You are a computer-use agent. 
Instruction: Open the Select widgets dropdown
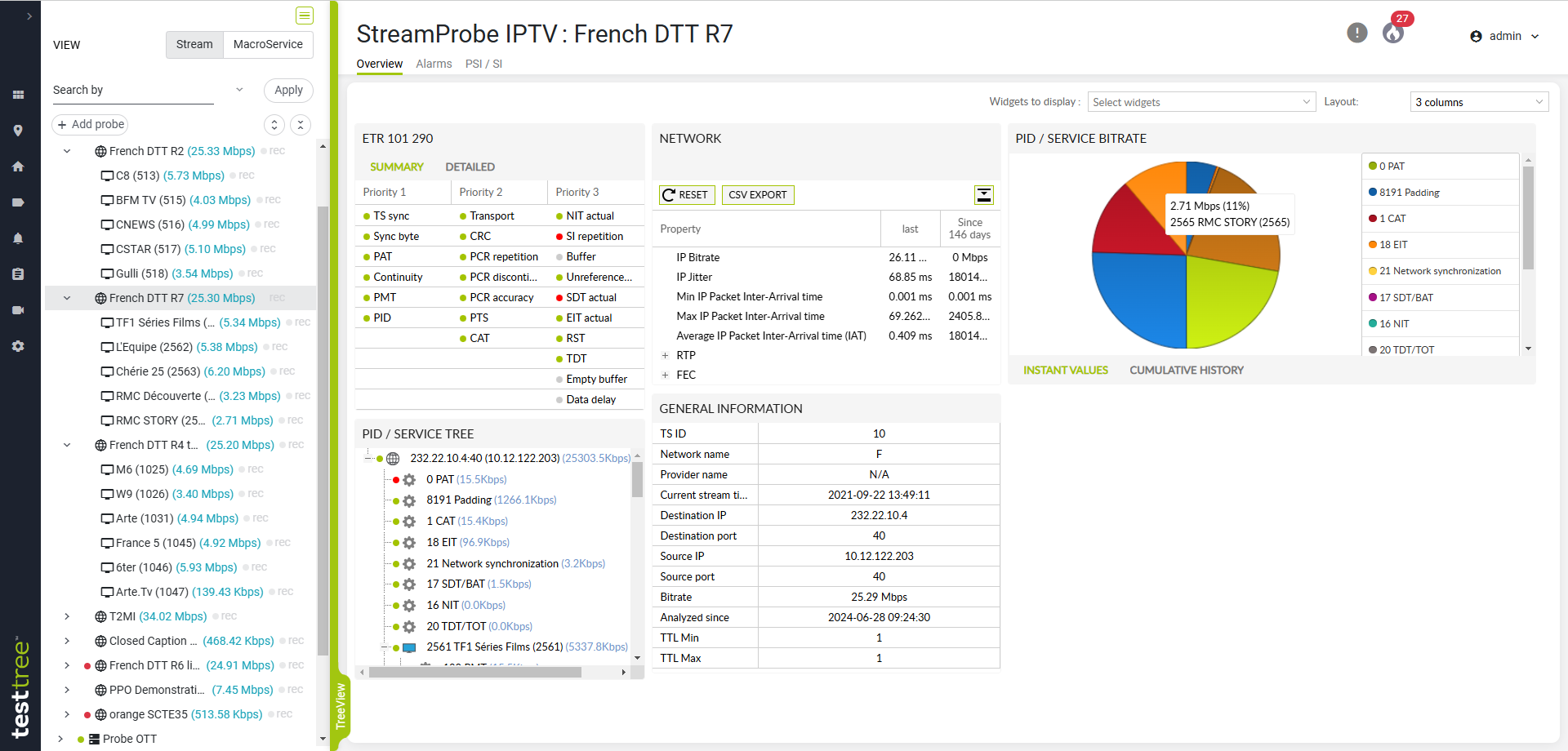[x=1201, y=102]
